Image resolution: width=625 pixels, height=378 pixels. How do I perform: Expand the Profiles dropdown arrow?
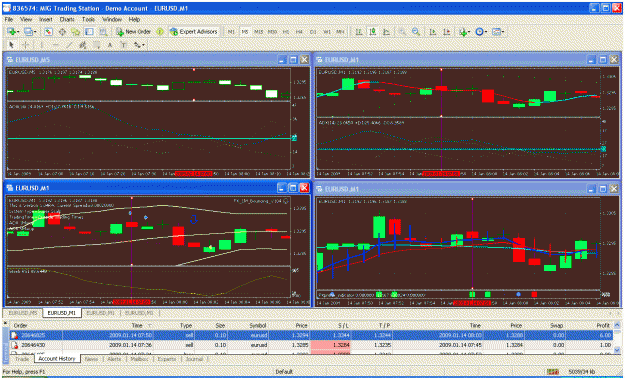click(35, 32)
